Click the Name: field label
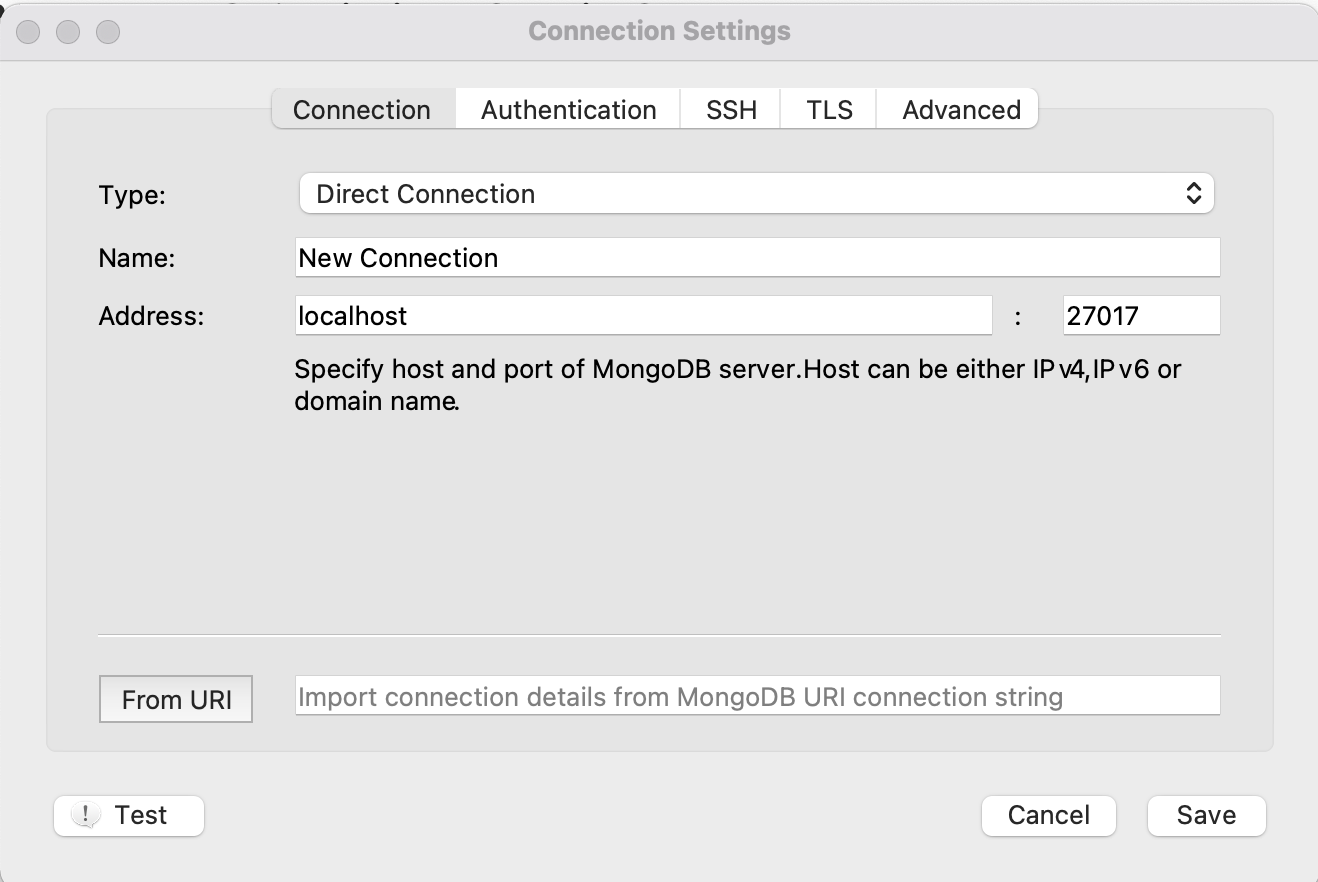Screen dimensions: 1318x882 [137, 258]
